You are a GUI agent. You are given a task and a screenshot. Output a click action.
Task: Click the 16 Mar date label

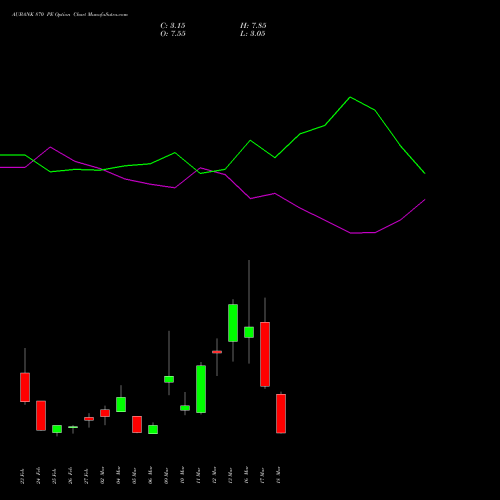click(246, 475)
